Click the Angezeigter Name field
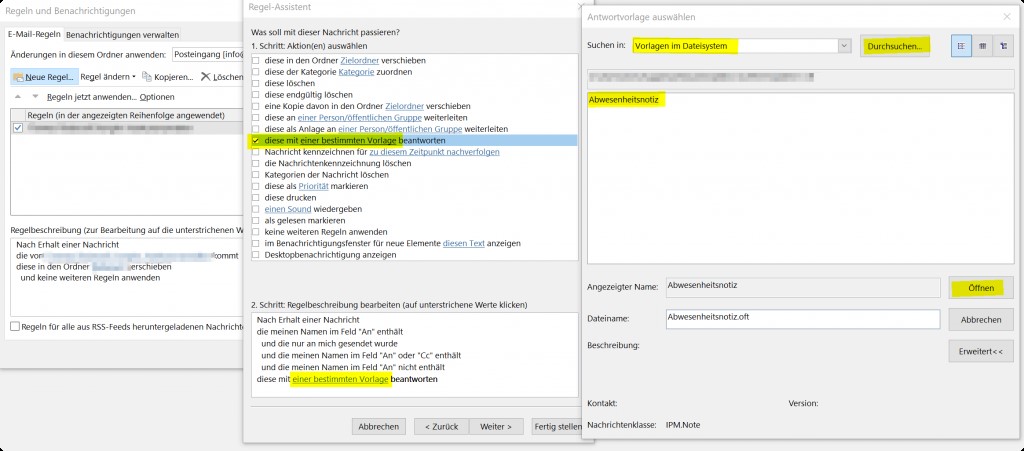The height and width of the screenshot is (451, 1024). [x=803, y=287]
